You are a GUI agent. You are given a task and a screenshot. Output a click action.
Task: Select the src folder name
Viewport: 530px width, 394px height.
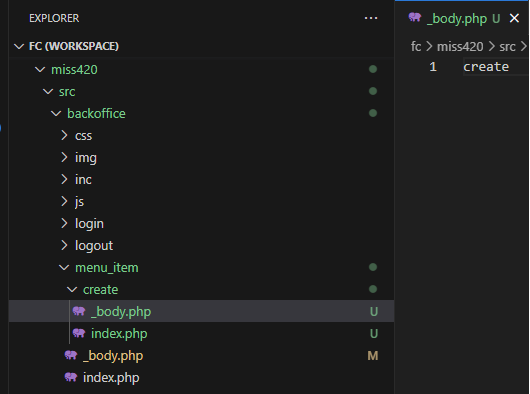pyautogui.click(x=67, y=92)
